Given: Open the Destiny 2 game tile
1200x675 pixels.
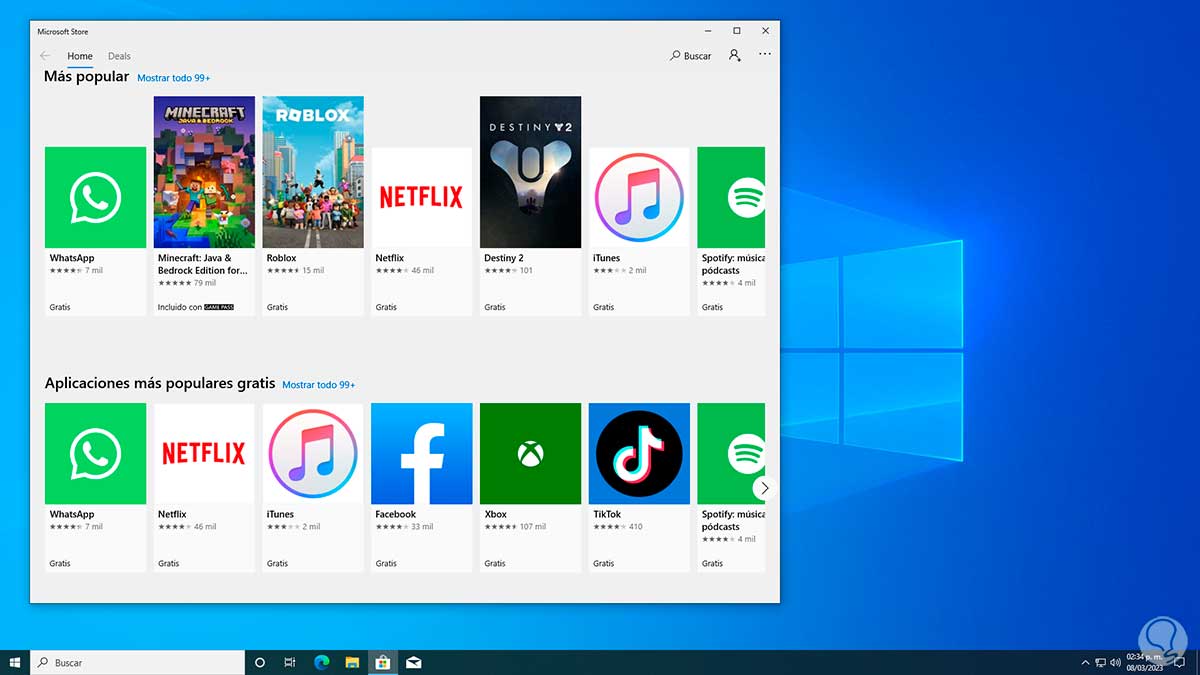Looking at the screenshot, I should pos(530,206).
